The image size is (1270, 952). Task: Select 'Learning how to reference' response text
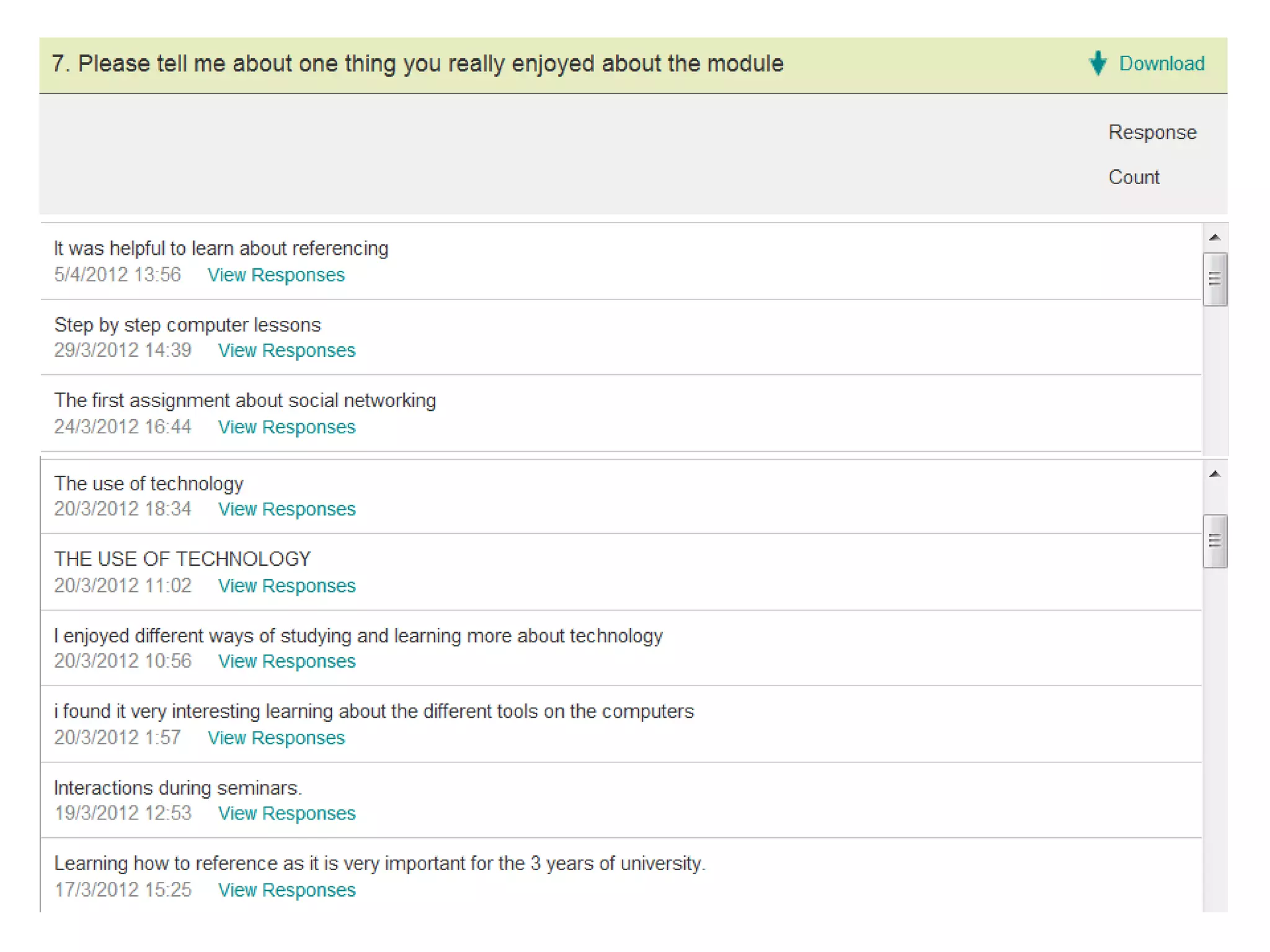pos(380,863)
